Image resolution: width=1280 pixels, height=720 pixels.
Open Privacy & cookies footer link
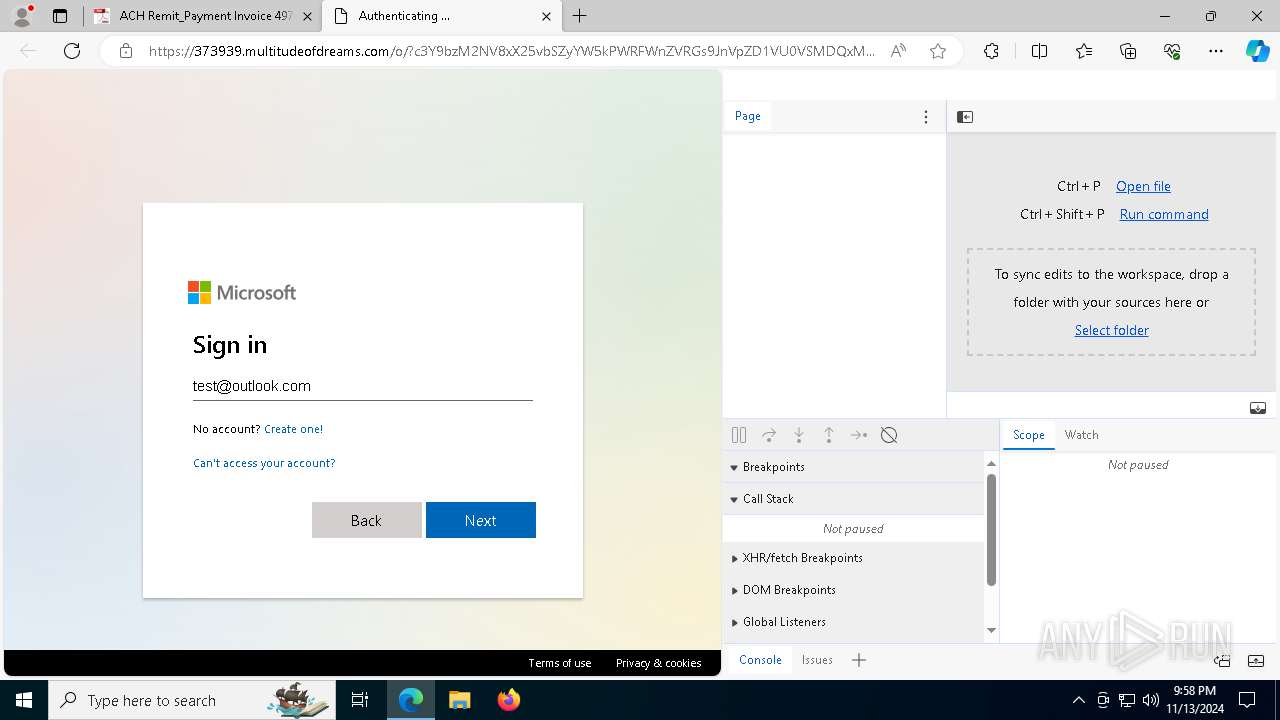pyautogui.click(x=659, y=663)
